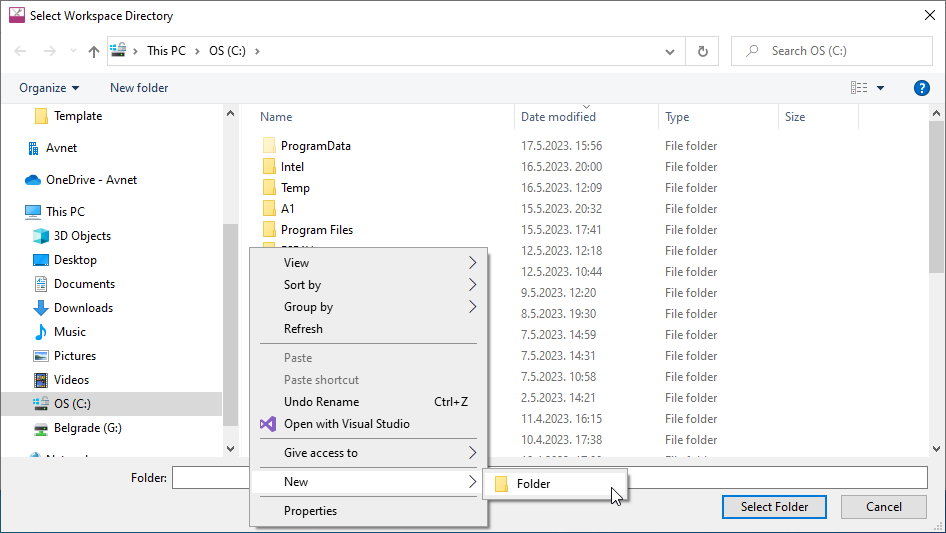Select Folder in the New submenu
Viewport: 946px width, 533px height.
pos(533,484)
